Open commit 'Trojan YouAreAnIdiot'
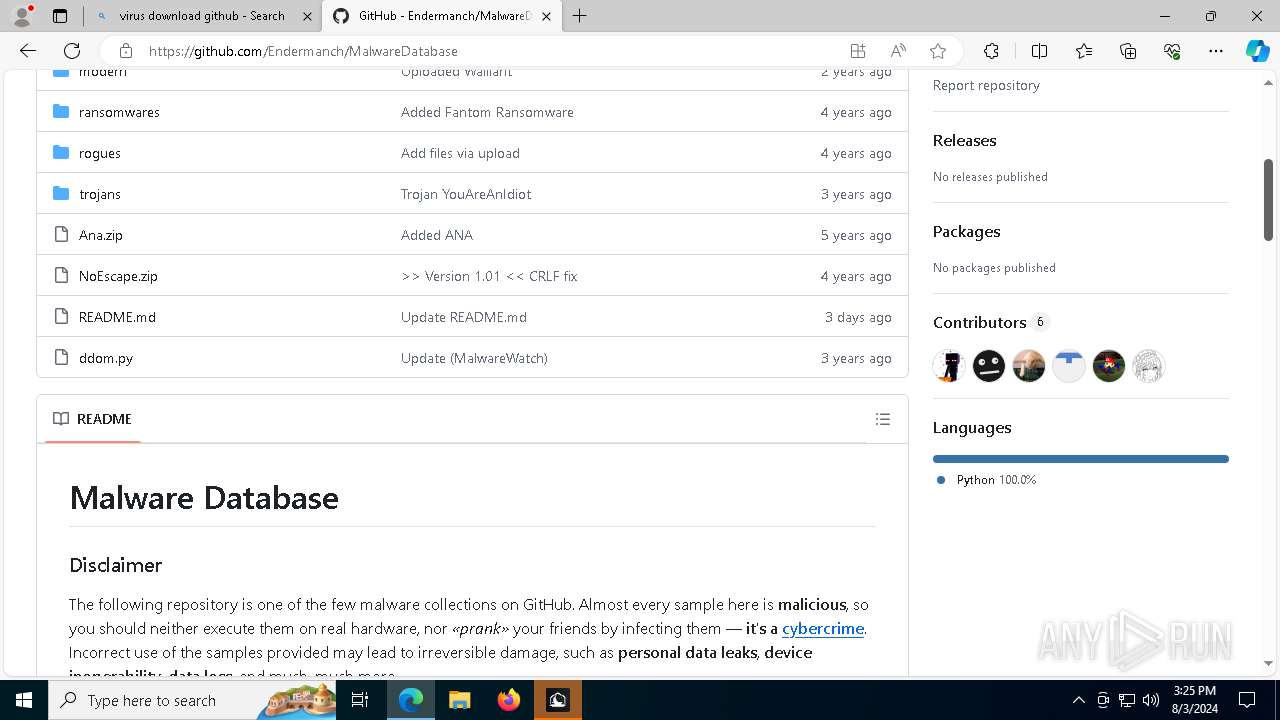1280x720 pixels. (466, 194)
